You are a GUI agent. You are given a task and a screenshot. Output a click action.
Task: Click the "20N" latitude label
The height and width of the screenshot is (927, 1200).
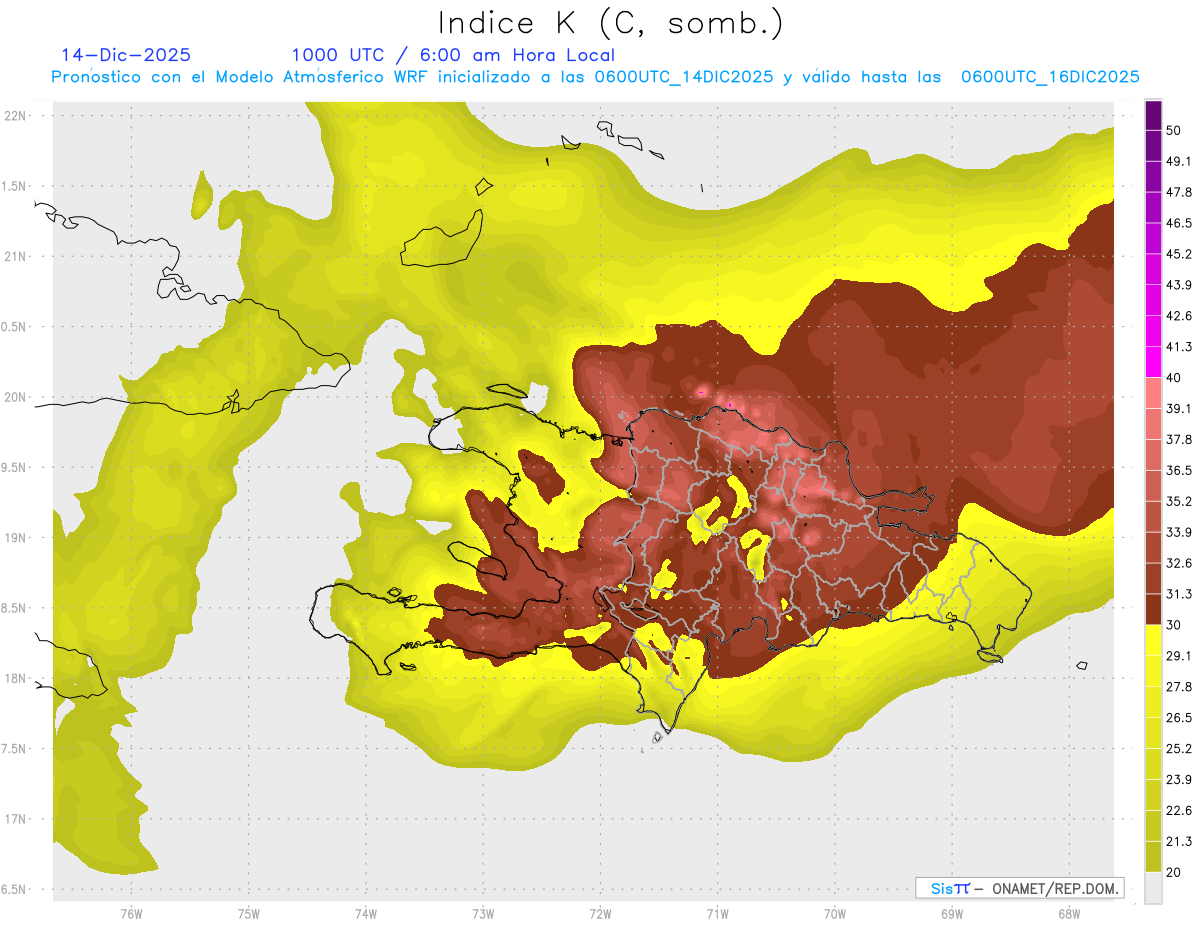click(17, 397)
